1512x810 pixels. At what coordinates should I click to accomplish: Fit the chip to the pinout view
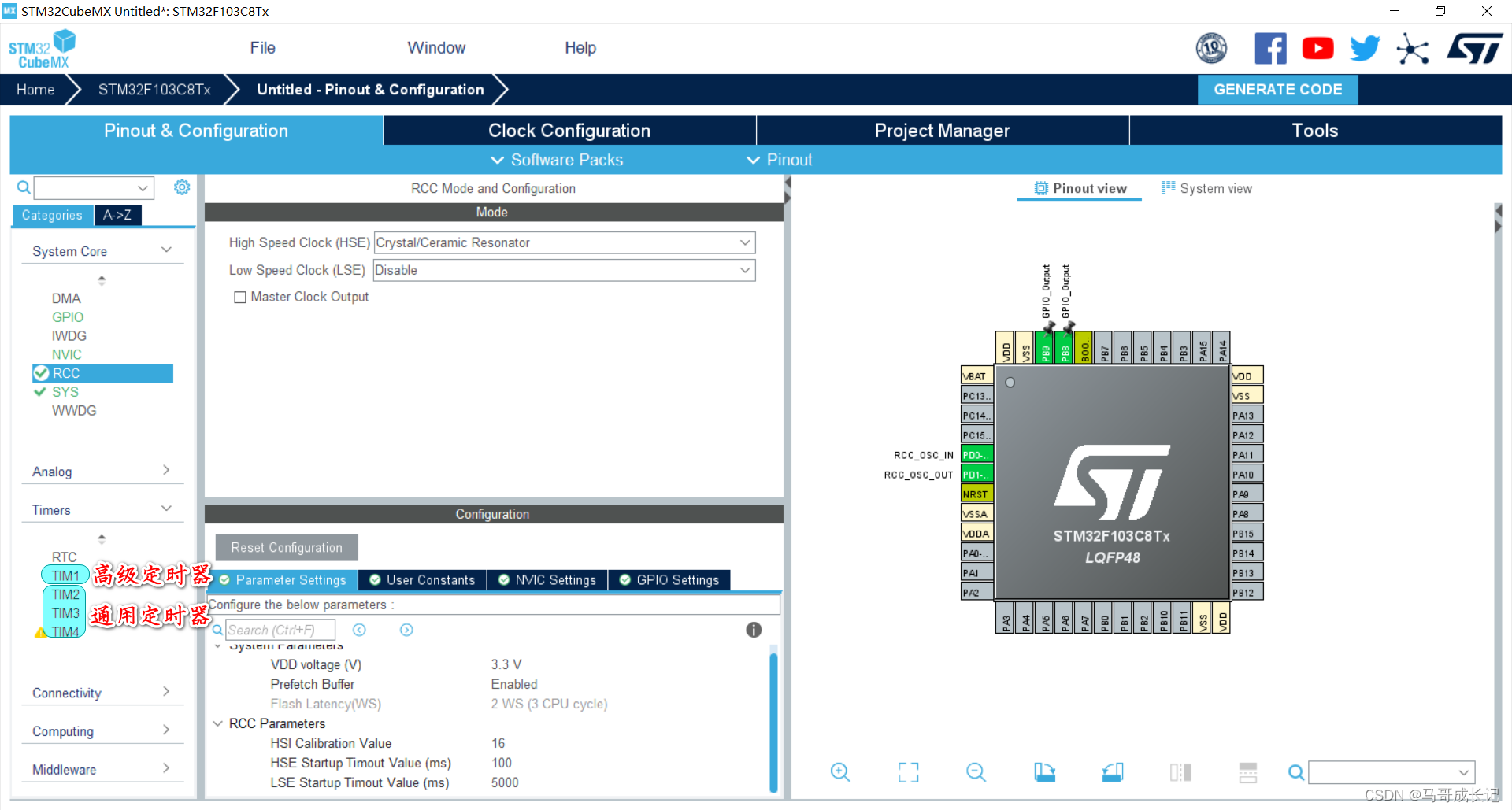(908, 772)
